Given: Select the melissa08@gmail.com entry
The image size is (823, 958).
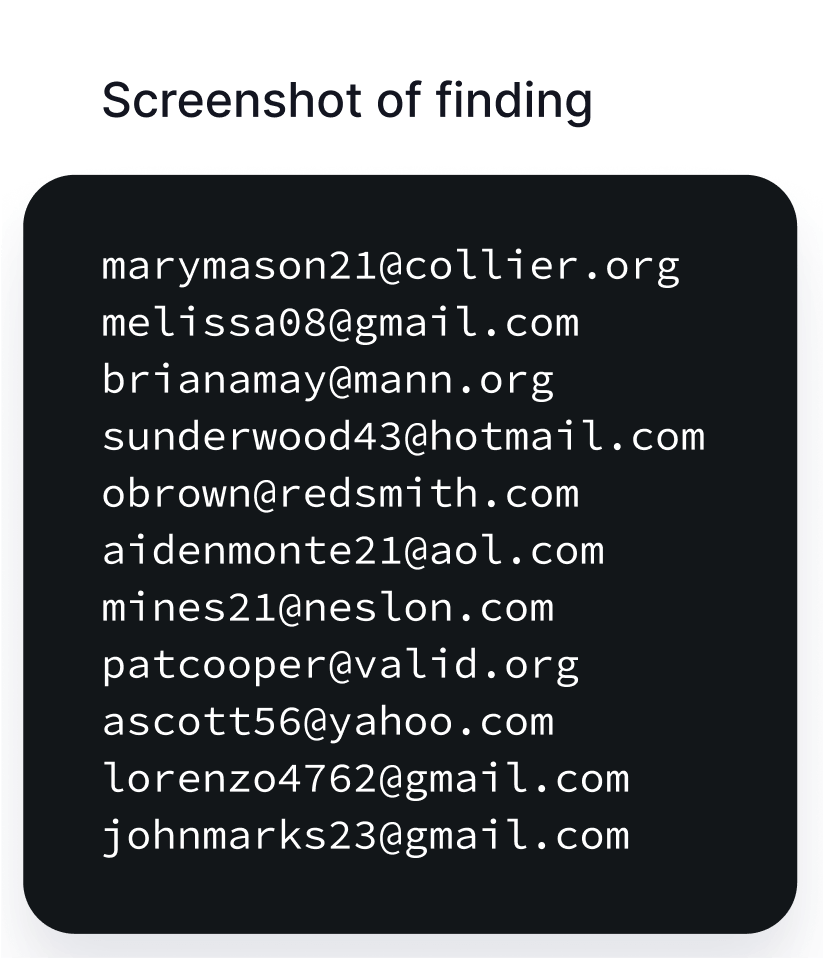Looking at the screenshot, I should 340,323.
